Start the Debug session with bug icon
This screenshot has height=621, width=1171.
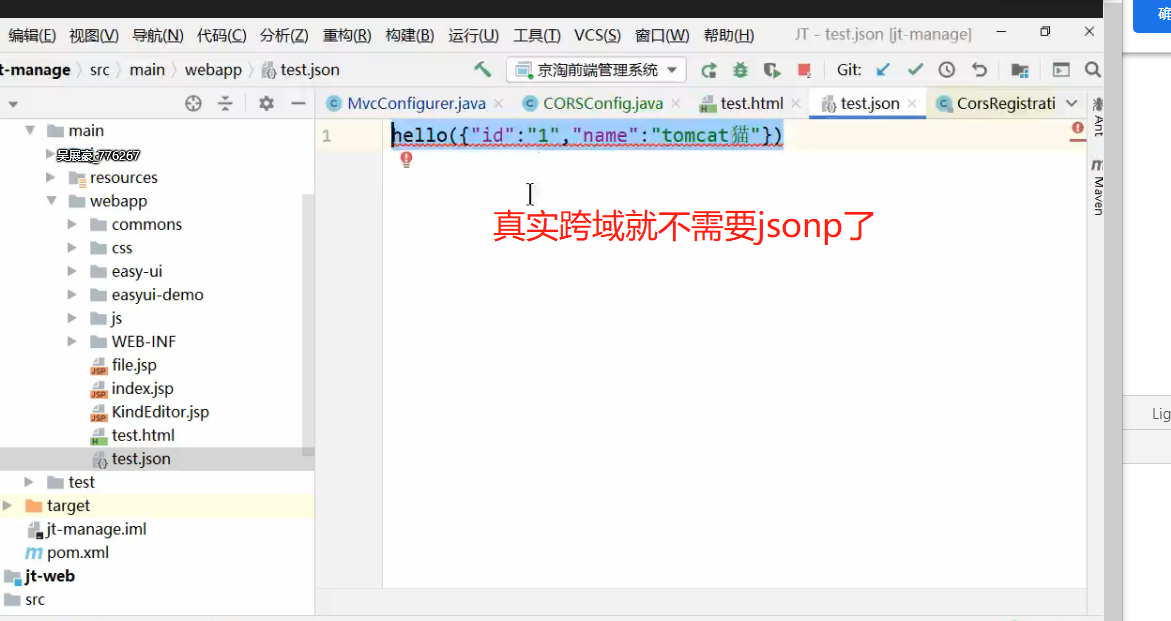pyautogui.click(x=740, y=70)
